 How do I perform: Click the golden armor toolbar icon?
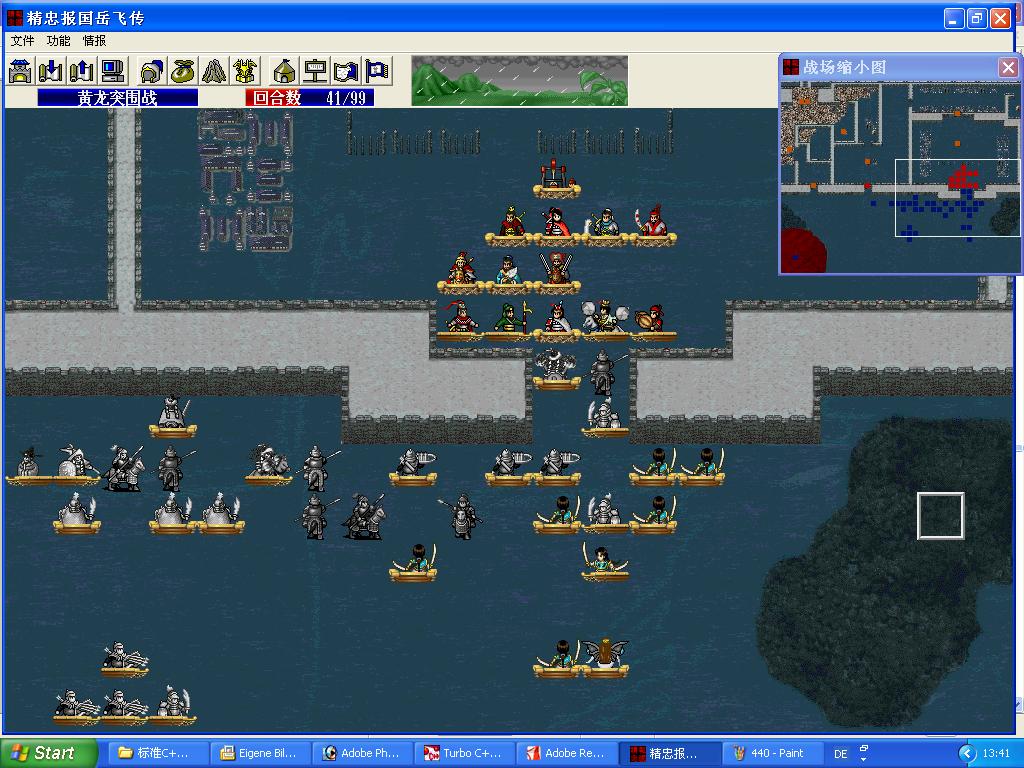point(244,71)
